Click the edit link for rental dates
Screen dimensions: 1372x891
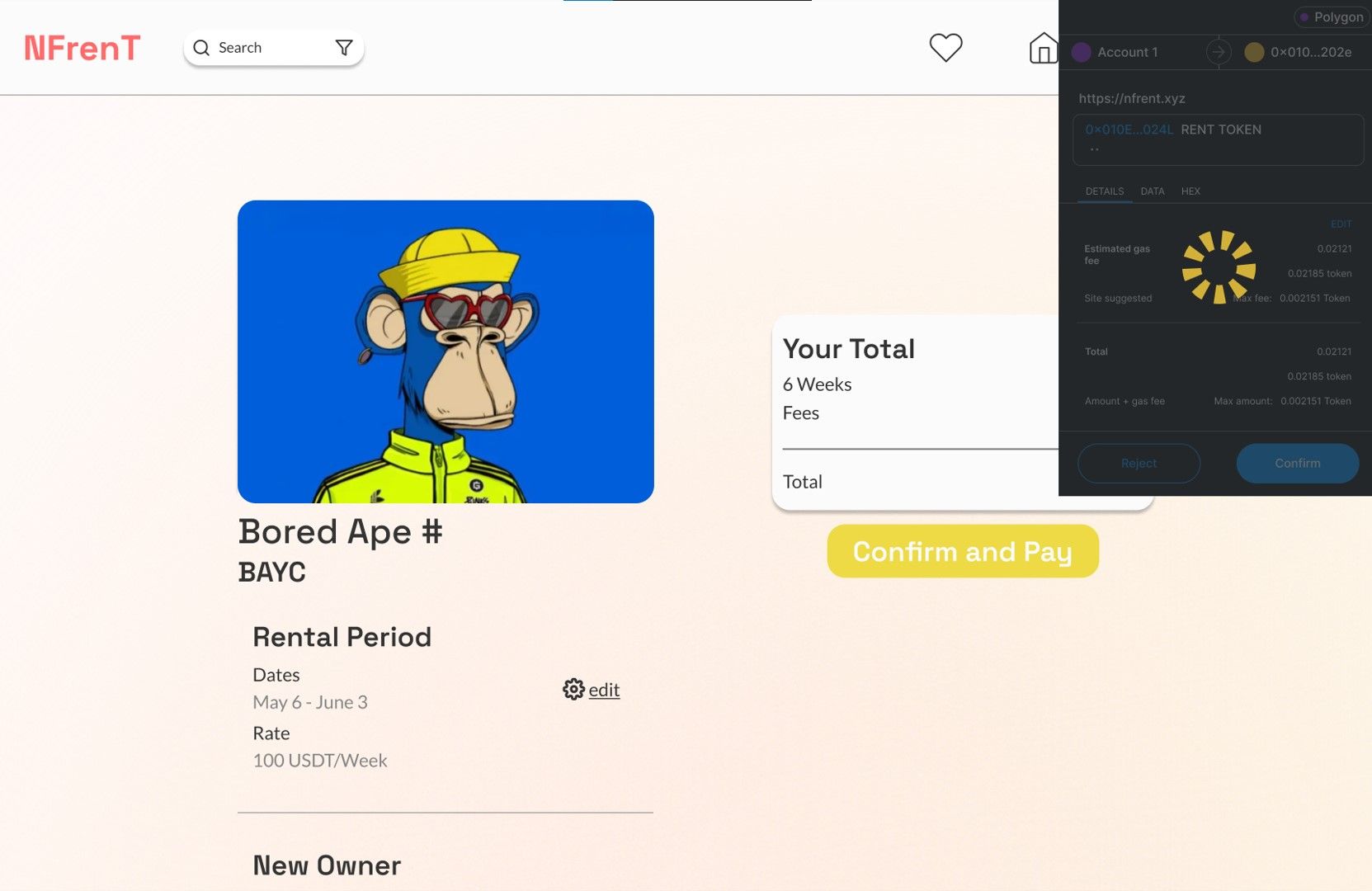click(x=604, y=690)
